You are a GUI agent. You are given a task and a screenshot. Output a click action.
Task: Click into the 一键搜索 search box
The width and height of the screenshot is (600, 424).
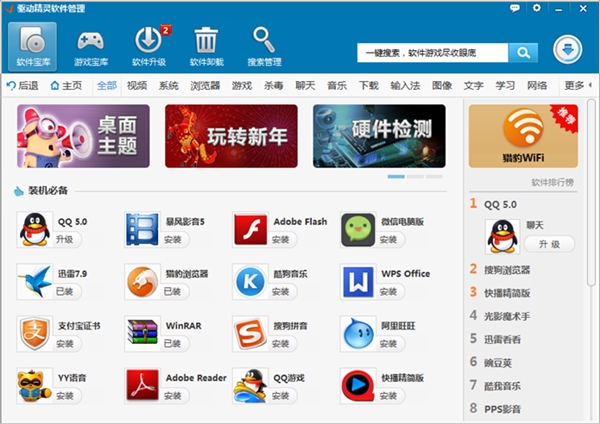432,52
